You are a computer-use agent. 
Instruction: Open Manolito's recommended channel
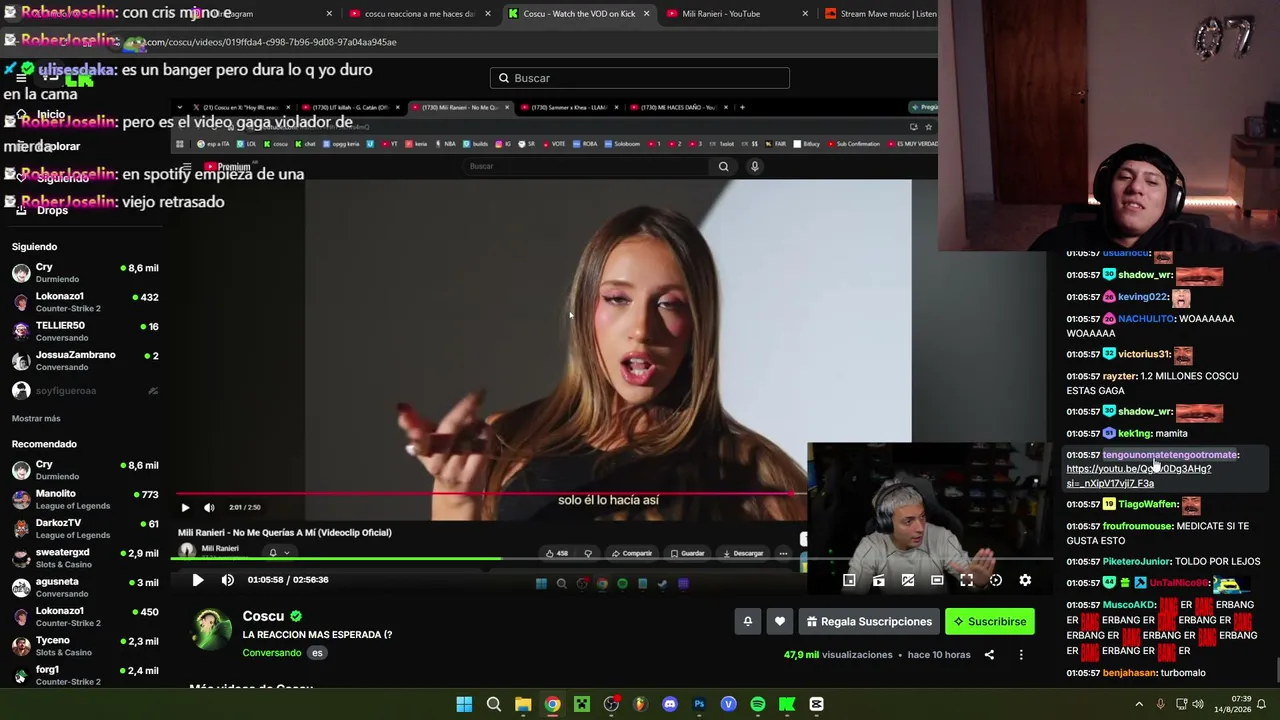[x=84, y=499]
